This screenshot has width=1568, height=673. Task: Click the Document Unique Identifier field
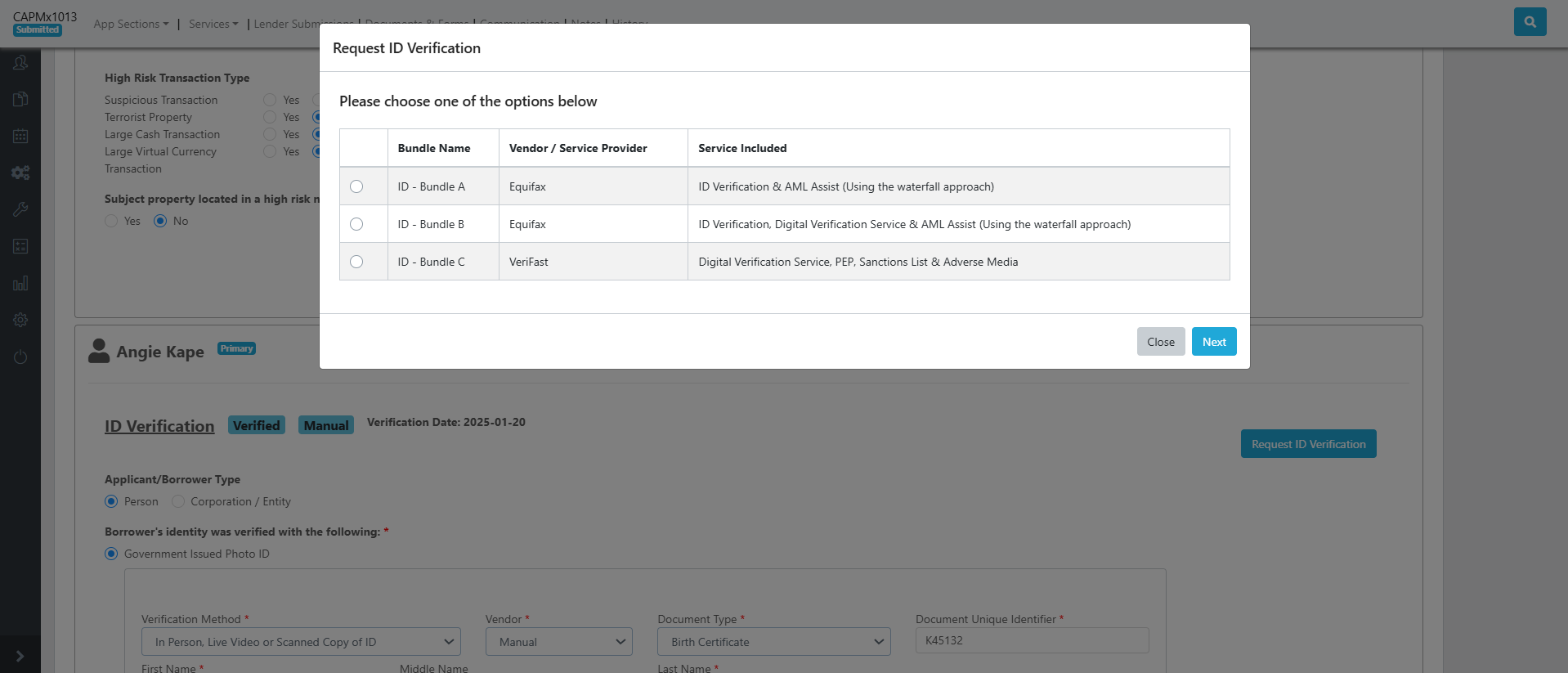click(x=1032, y=640)
